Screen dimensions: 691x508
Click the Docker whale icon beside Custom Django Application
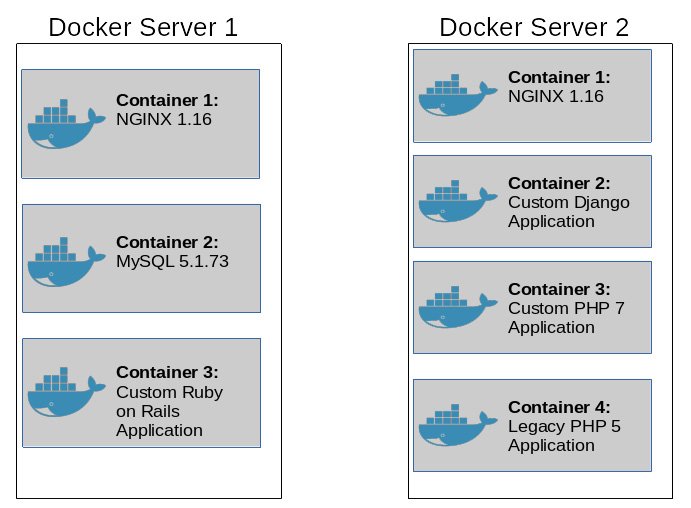pyautogui.click(x=458, y=201)
